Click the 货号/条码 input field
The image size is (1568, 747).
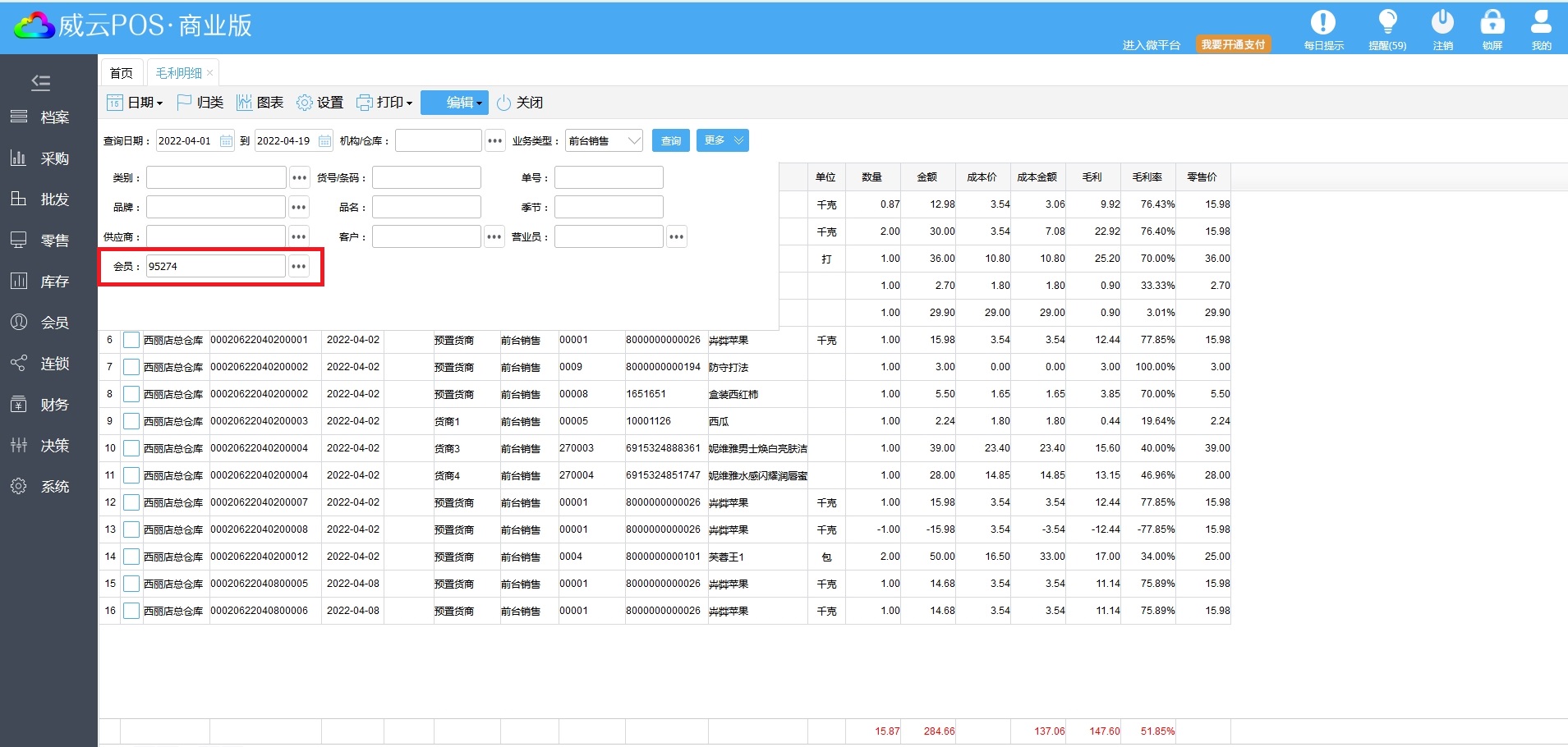click(426, 177)
